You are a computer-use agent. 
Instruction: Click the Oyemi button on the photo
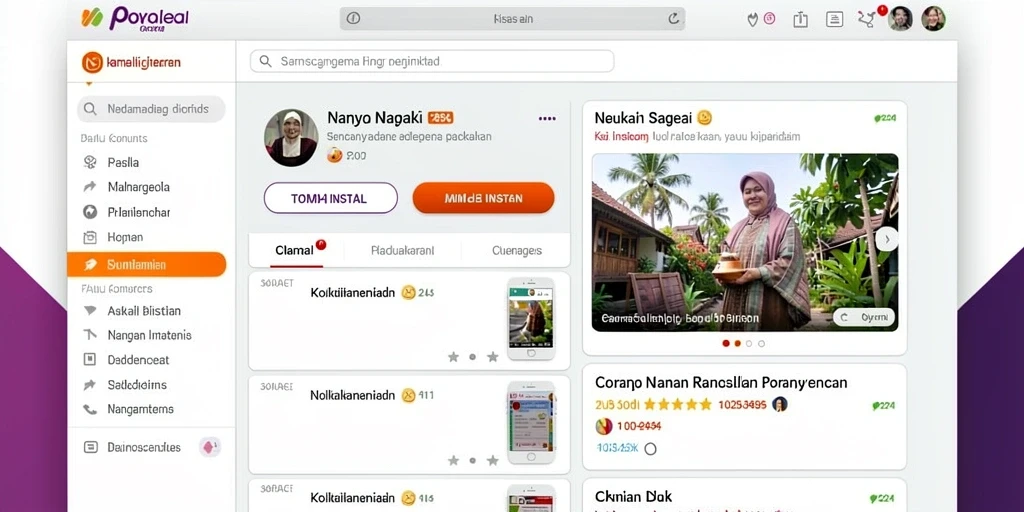(864, 317)
